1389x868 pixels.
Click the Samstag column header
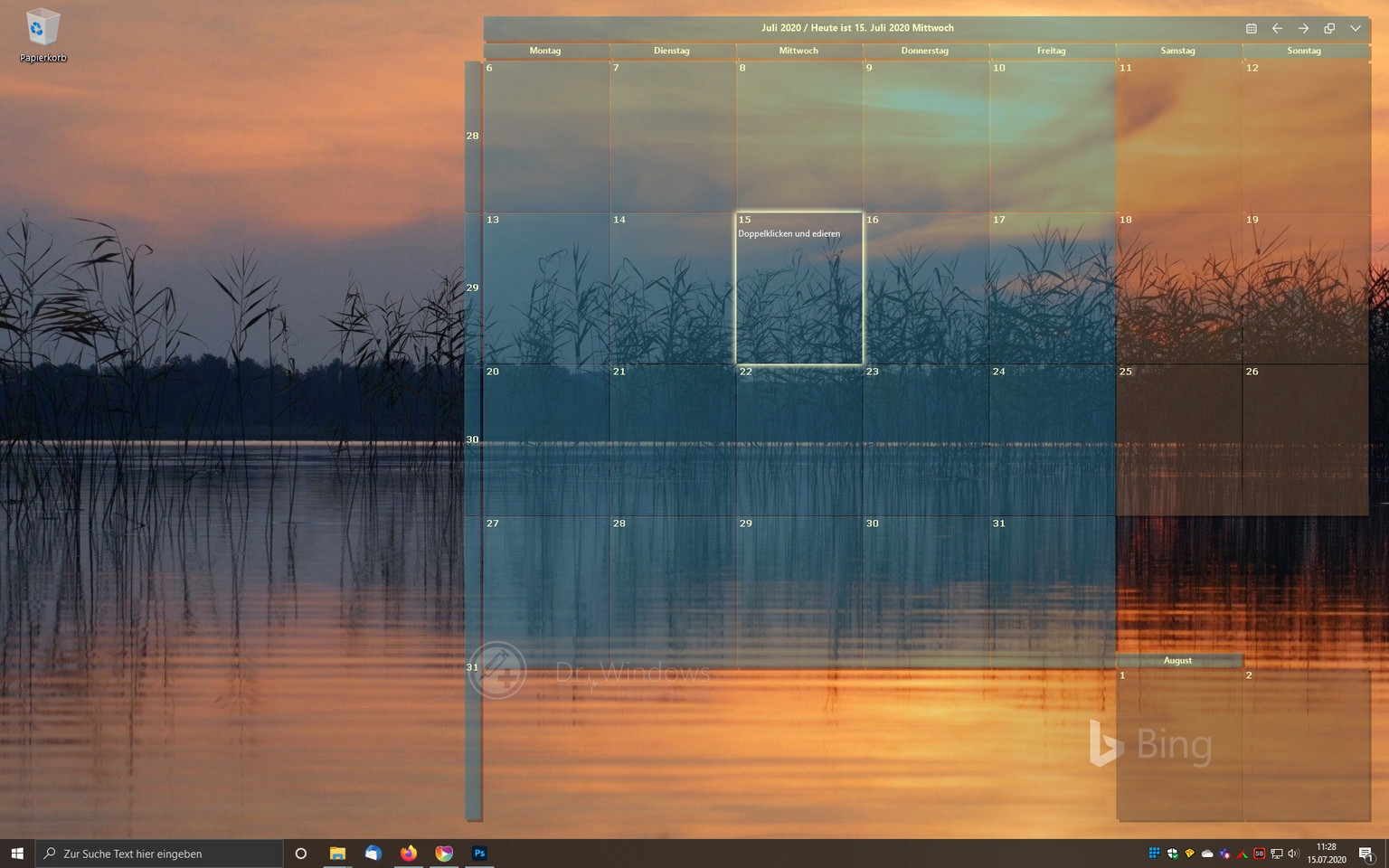[1178, 51]
